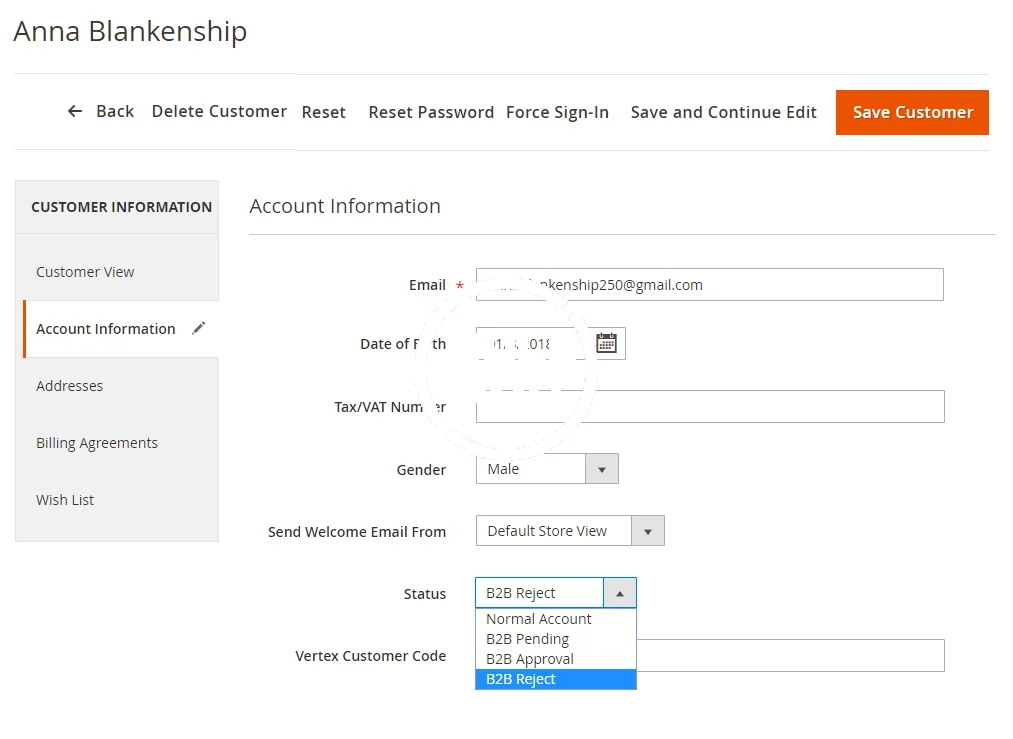Pick B2B Approval status option
The width and height of the screenshot is (1013, 739).
coord(530,659)
